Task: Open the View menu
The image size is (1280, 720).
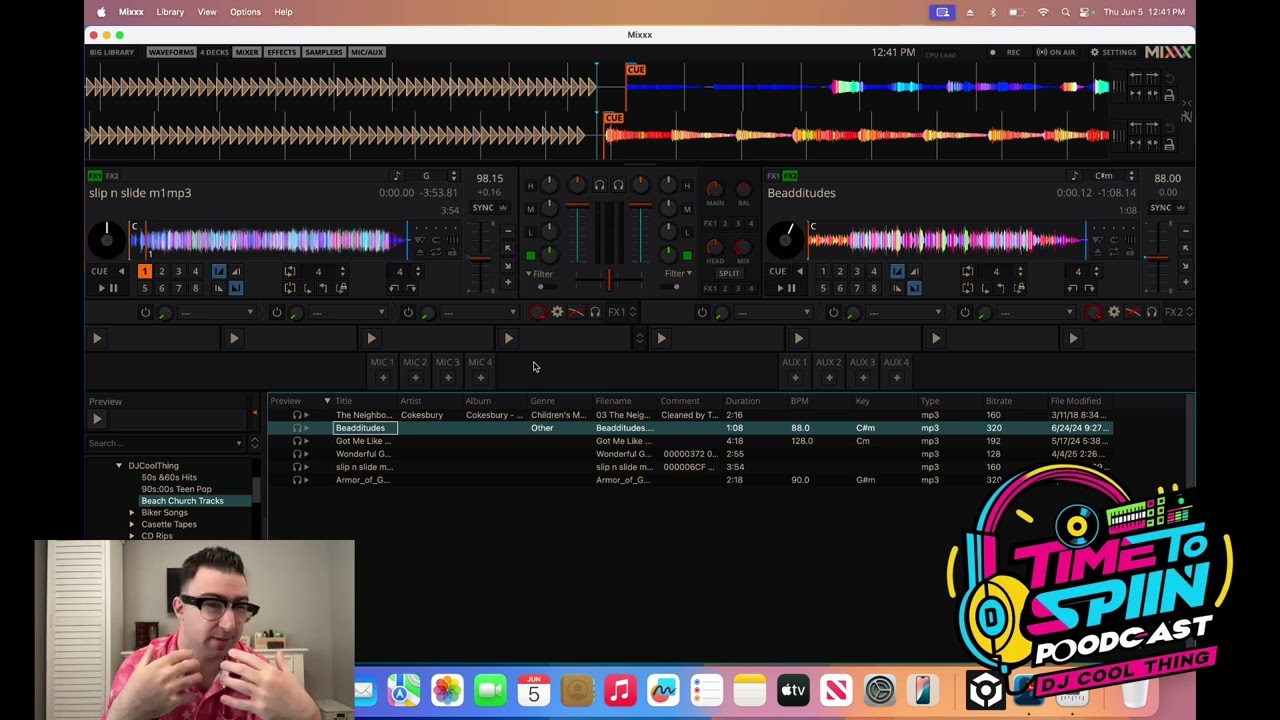Action: click(207, 12)
